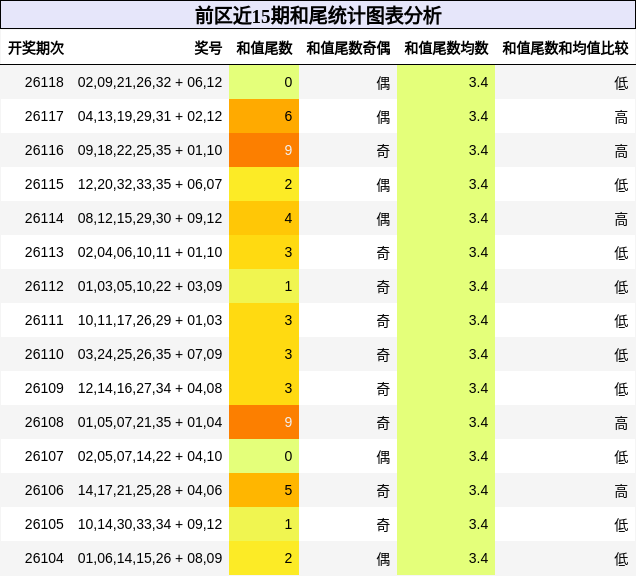Click issue number 26116
This screenshot has height=576, width=636.
point(44,150)
